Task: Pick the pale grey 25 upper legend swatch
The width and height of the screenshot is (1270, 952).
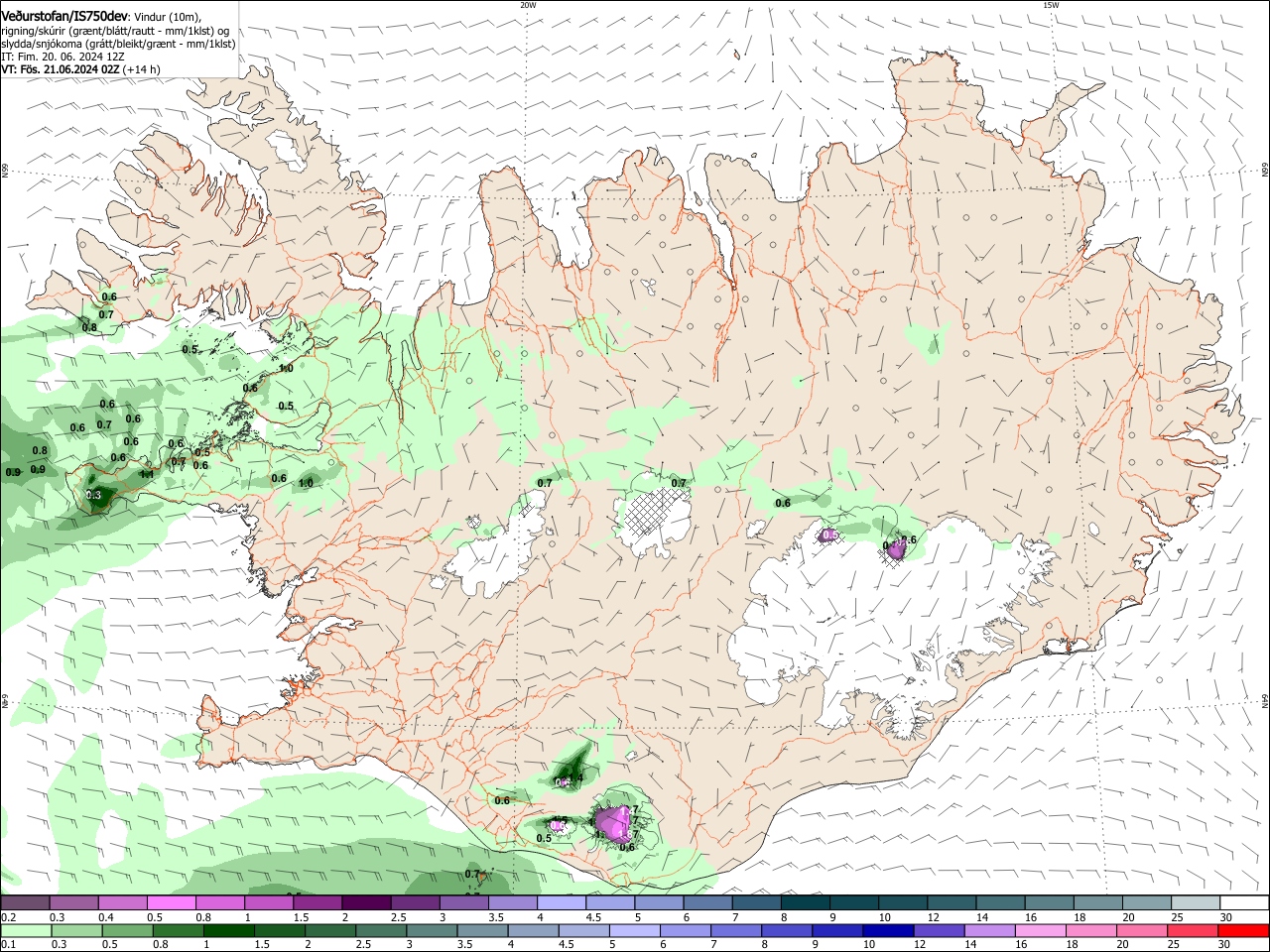Action: coord(1196,903)
